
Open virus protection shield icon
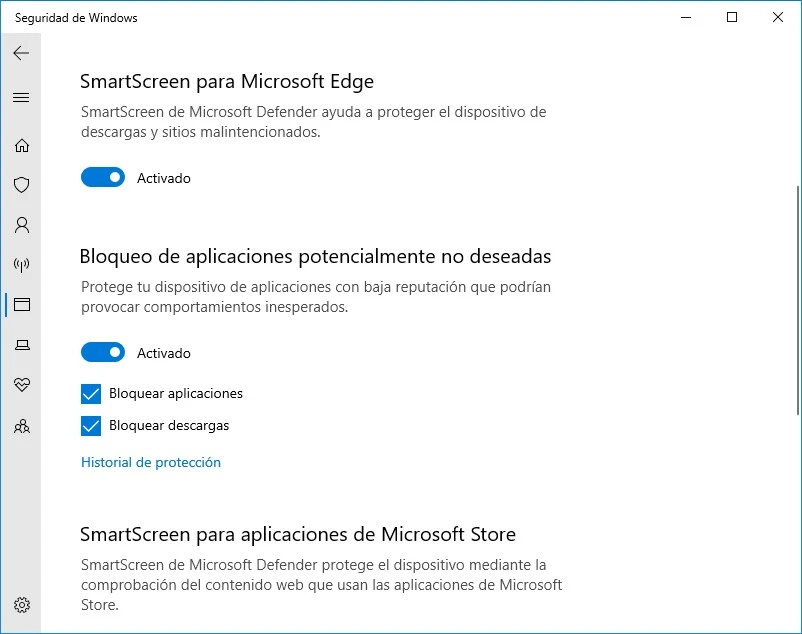[21, 185]
